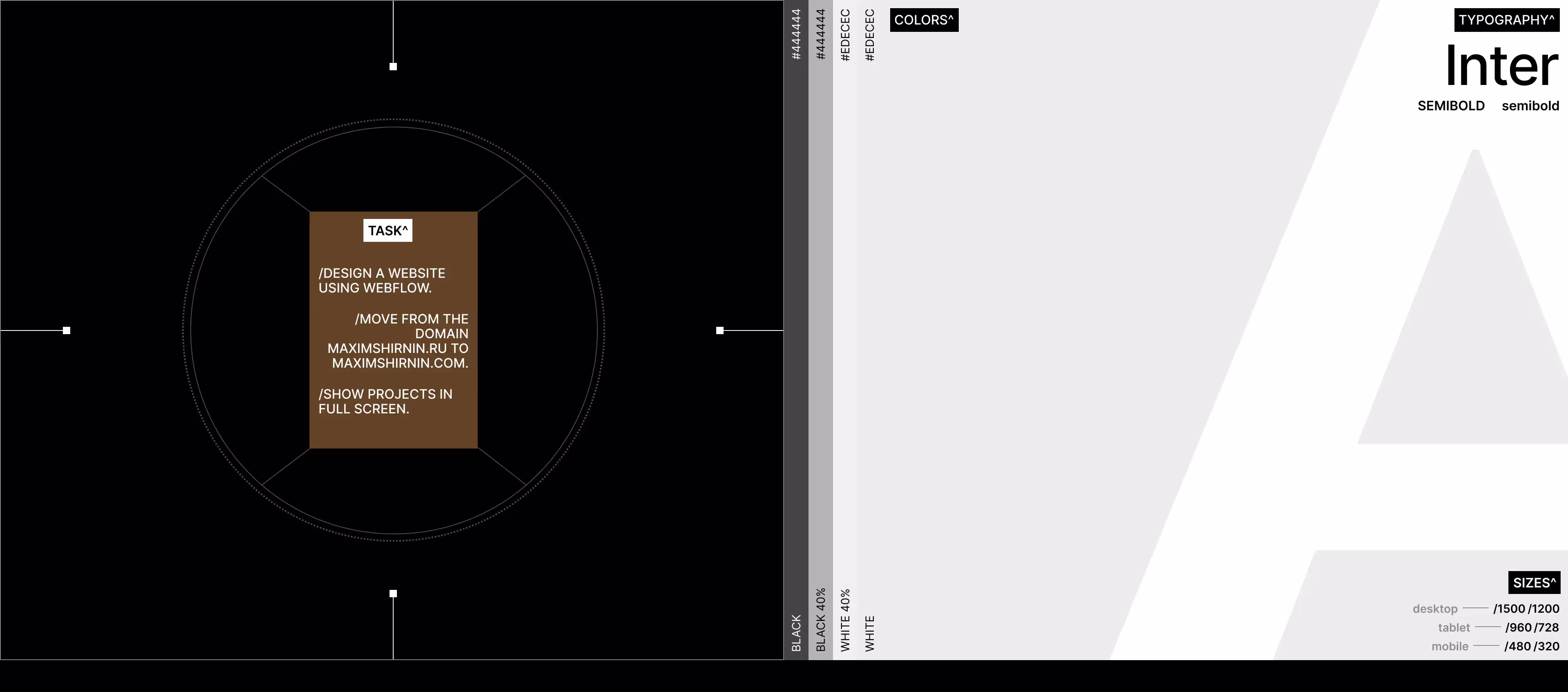
Task: Click the SIZES^ tag
Action: (x=1534, y=583)
